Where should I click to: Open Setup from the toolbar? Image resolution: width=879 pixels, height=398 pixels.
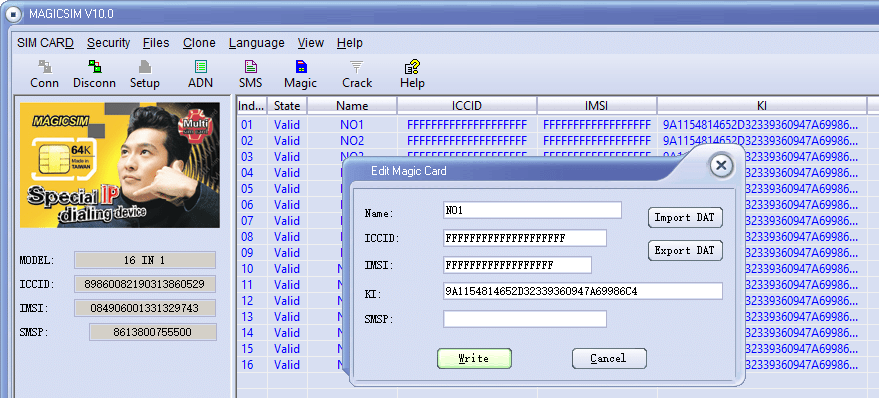[x=145, y=75]
